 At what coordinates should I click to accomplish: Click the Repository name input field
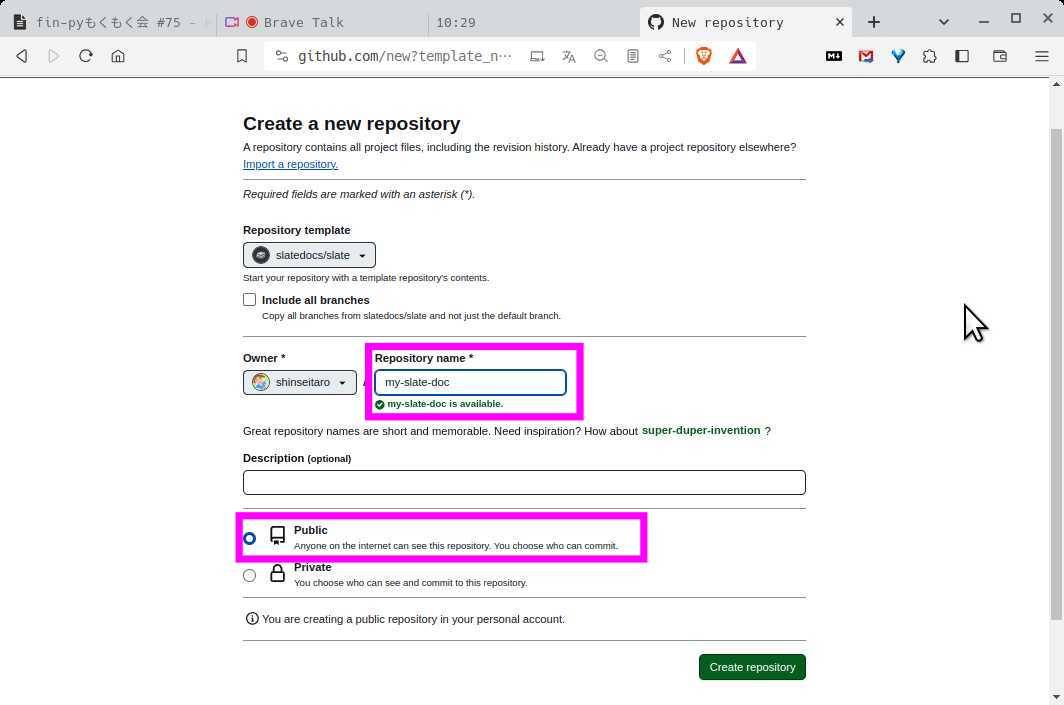click(x=470, y=383)
